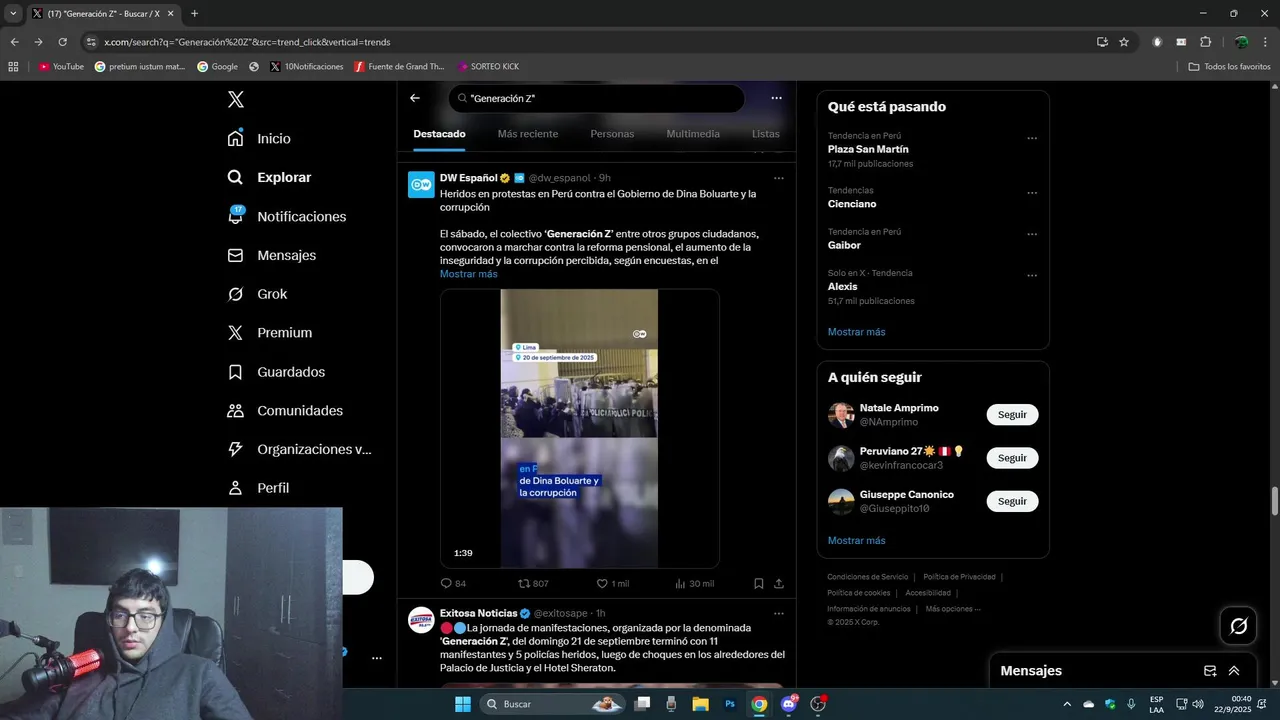Image resolution: width=1280 pixels, height=720 pixels.
Task: Switch to the Más reciente tab
Action: (528, 134)
